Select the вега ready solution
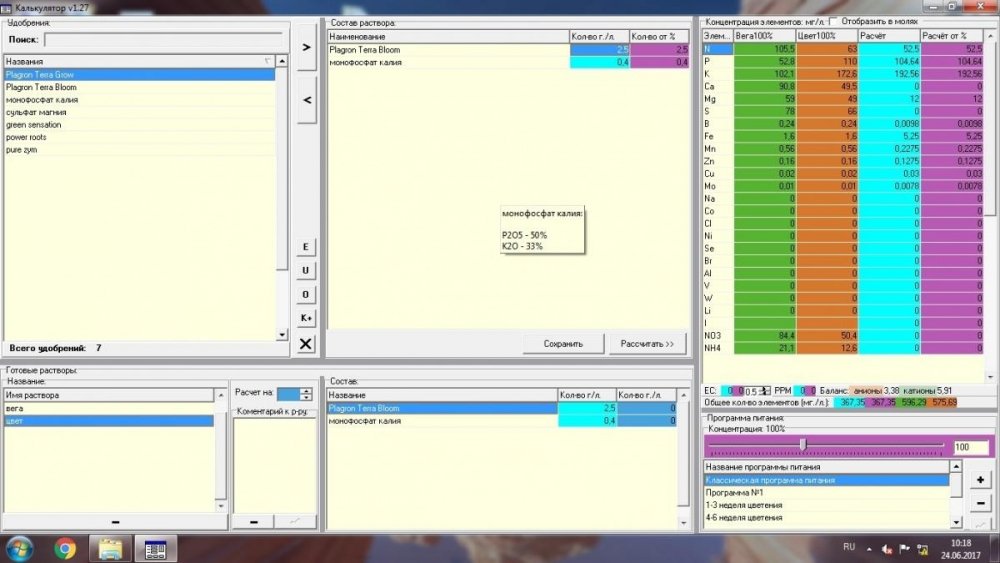 point(109,409)
